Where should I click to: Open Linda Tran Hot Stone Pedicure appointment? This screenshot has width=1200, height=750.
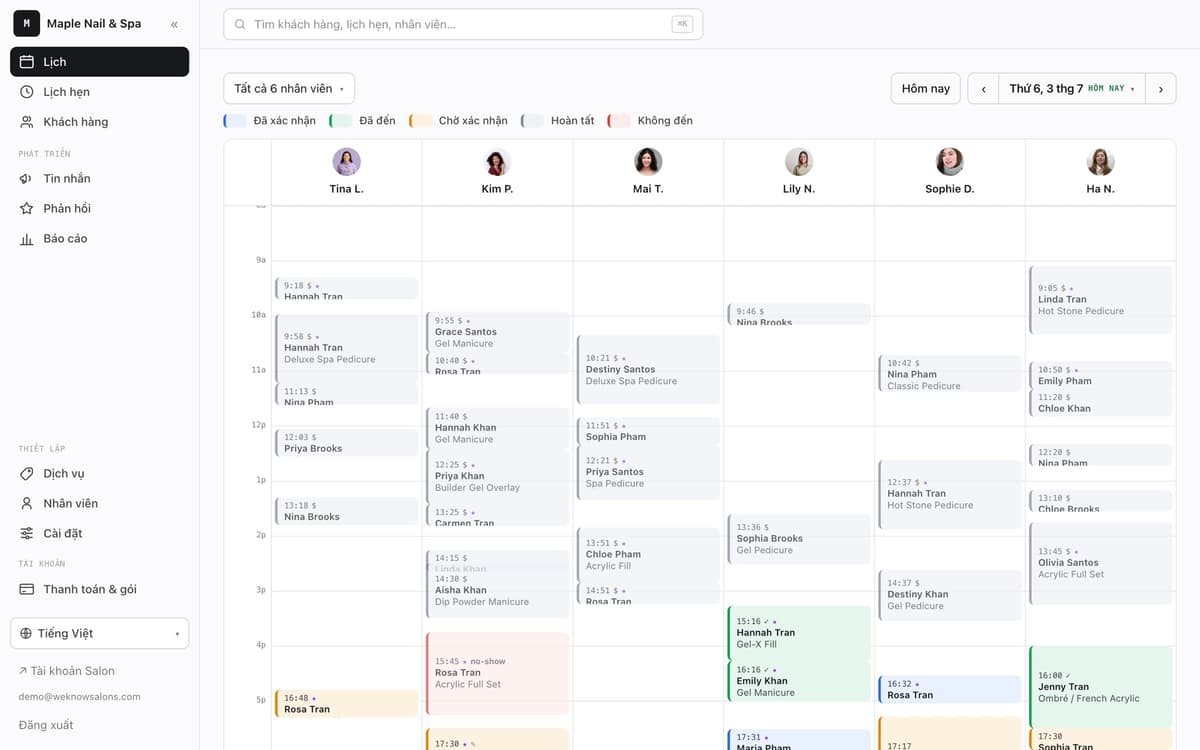1101,300
